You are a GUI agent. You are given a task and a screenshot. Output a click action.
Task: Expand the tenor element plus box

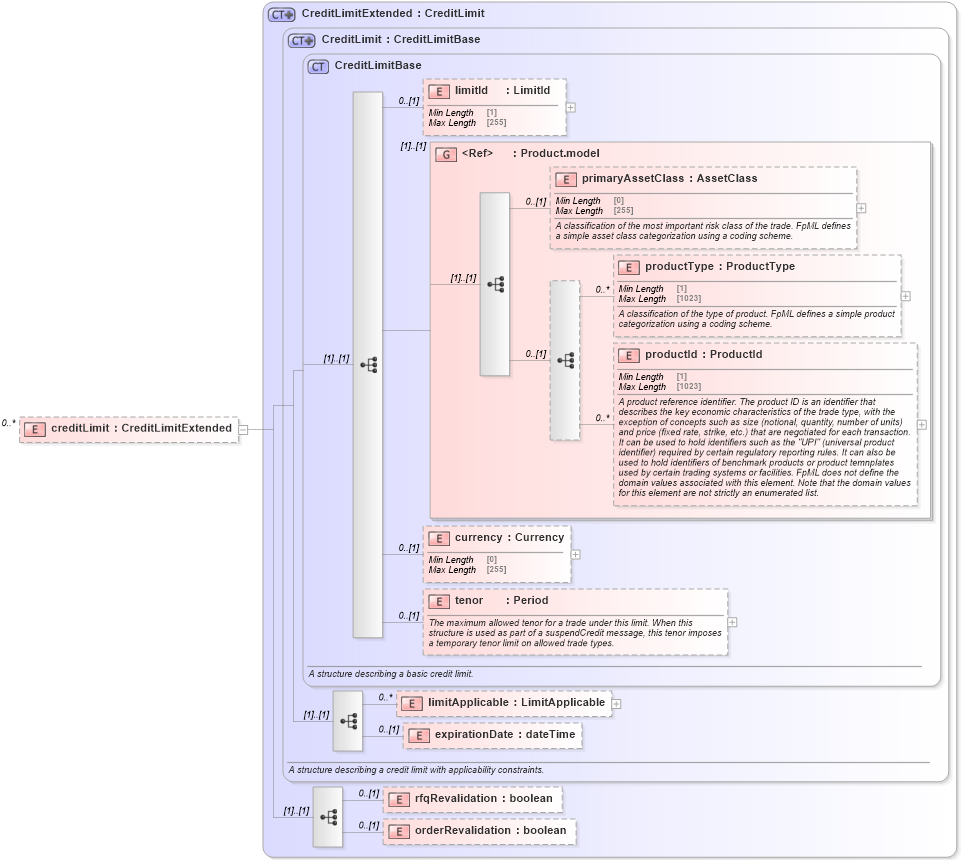pos(731,622)
